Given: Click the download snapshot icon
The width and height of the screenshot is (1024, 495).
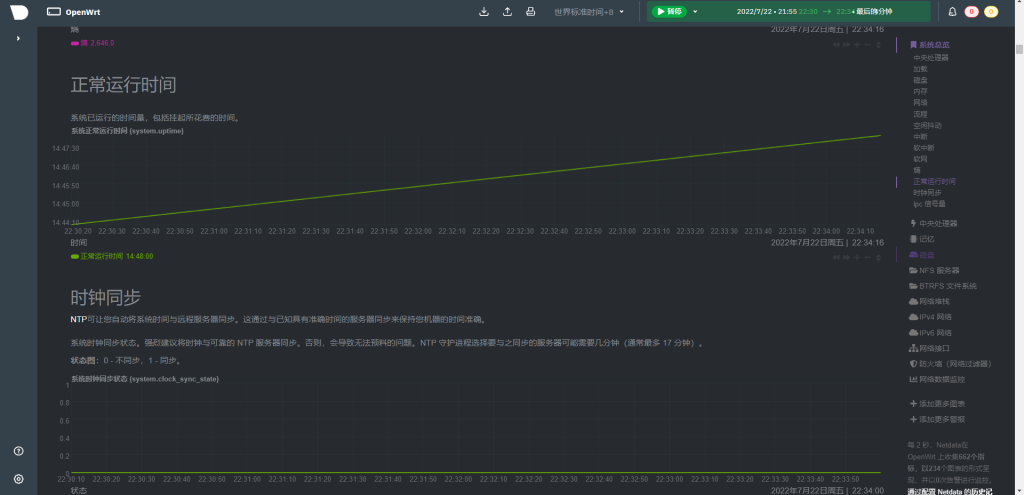Looking at the screenshot, I should point(484,12).
